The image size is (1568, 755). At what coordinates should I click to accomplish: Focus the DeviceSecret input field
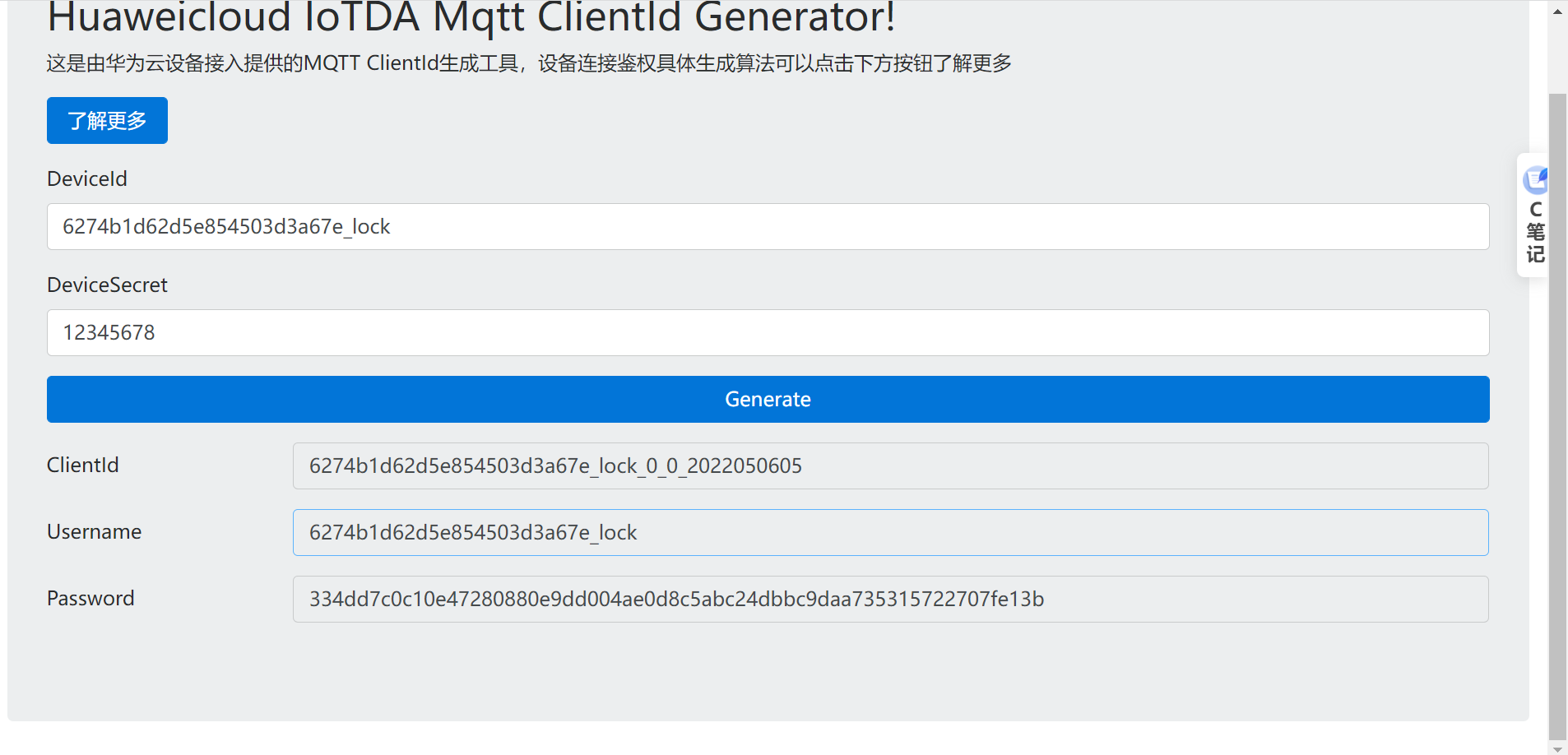(x=768, y=333)
